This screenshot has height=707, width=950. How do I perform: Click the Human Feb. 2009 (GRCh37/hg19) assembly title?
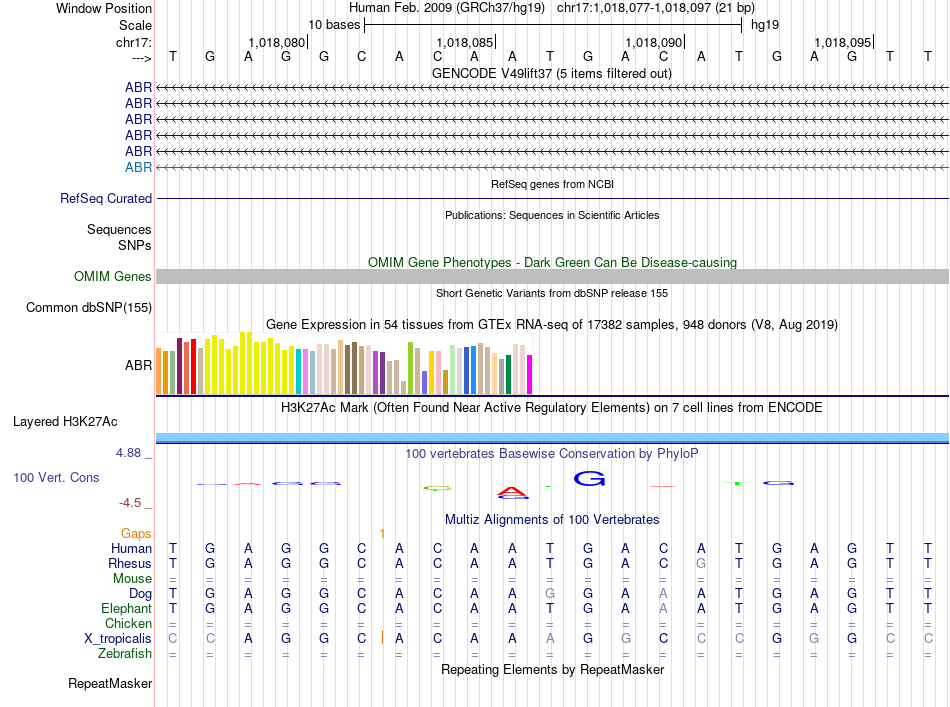(x=447, y=8)
